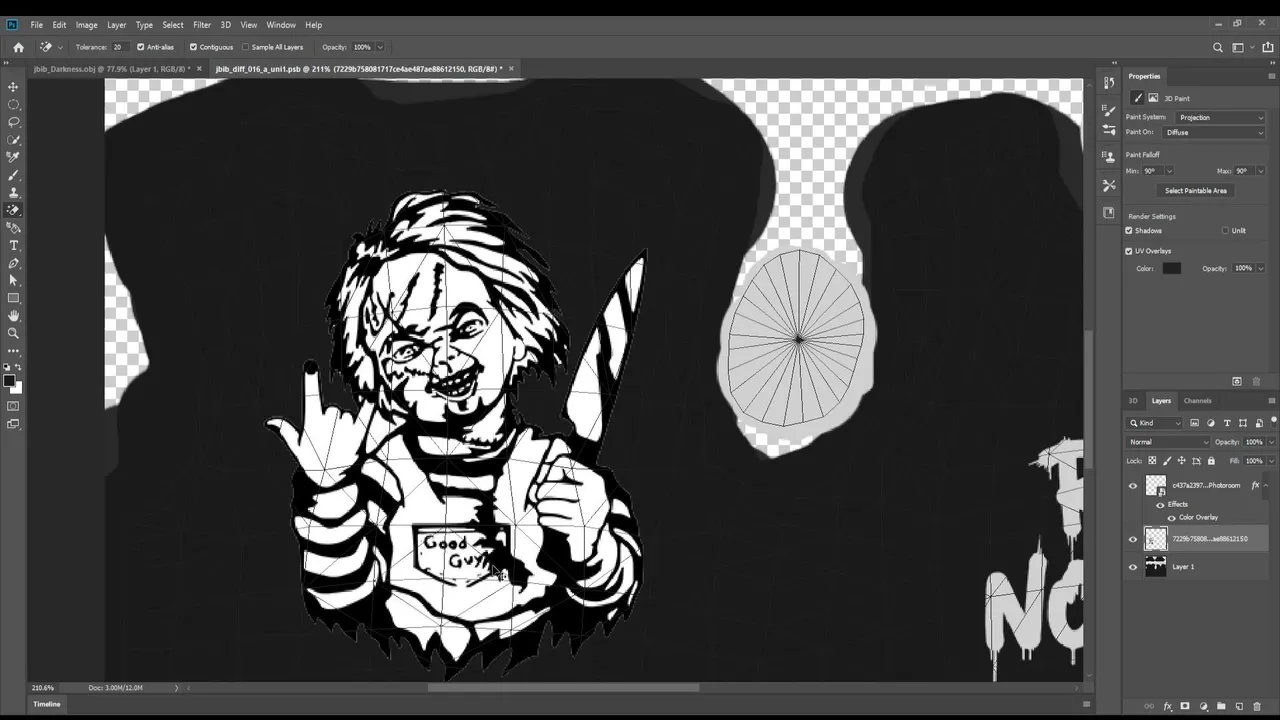Select the Magic Eraser tool
Screen dimensions: 1280x720
pos(14,210)
